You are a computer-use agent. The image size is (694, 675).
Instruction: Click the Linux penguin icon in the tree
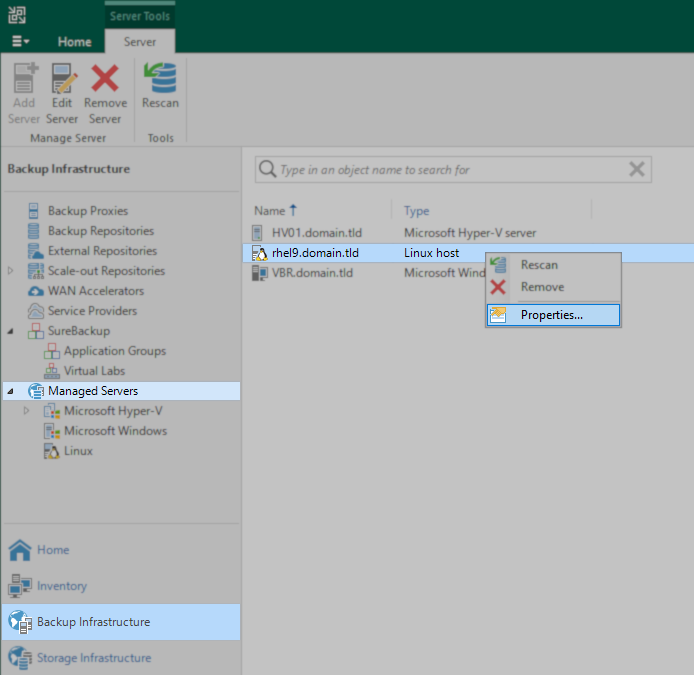coord(52,451)
